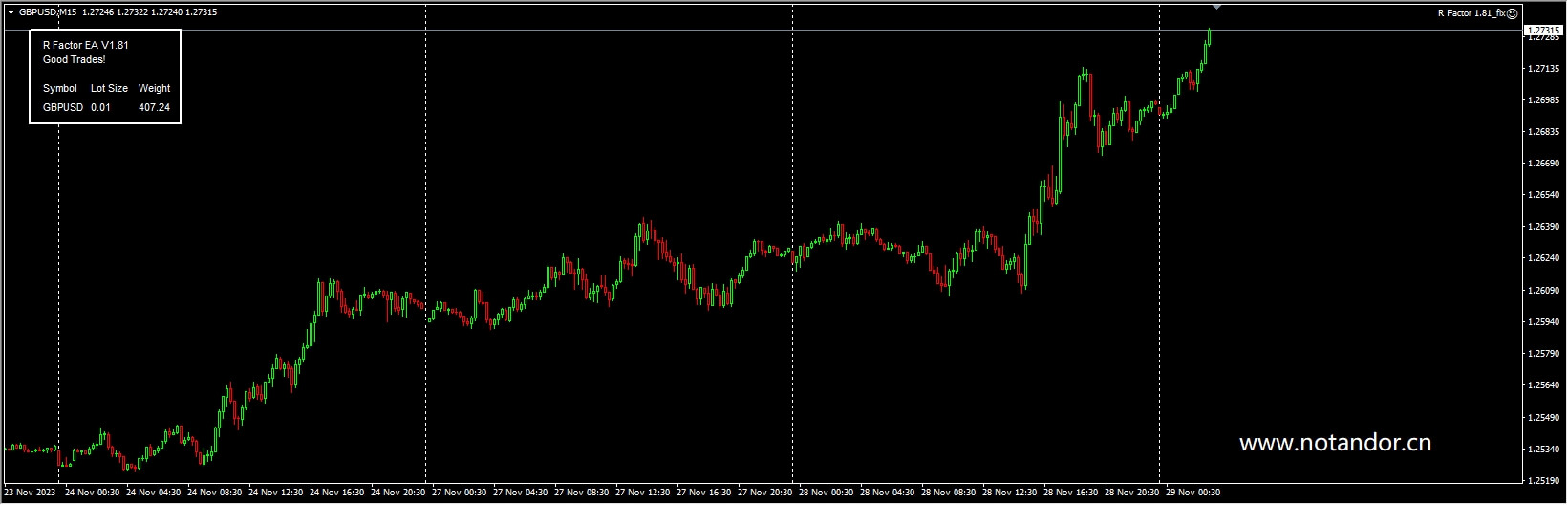Click price scale level 1.26985

1544,100
